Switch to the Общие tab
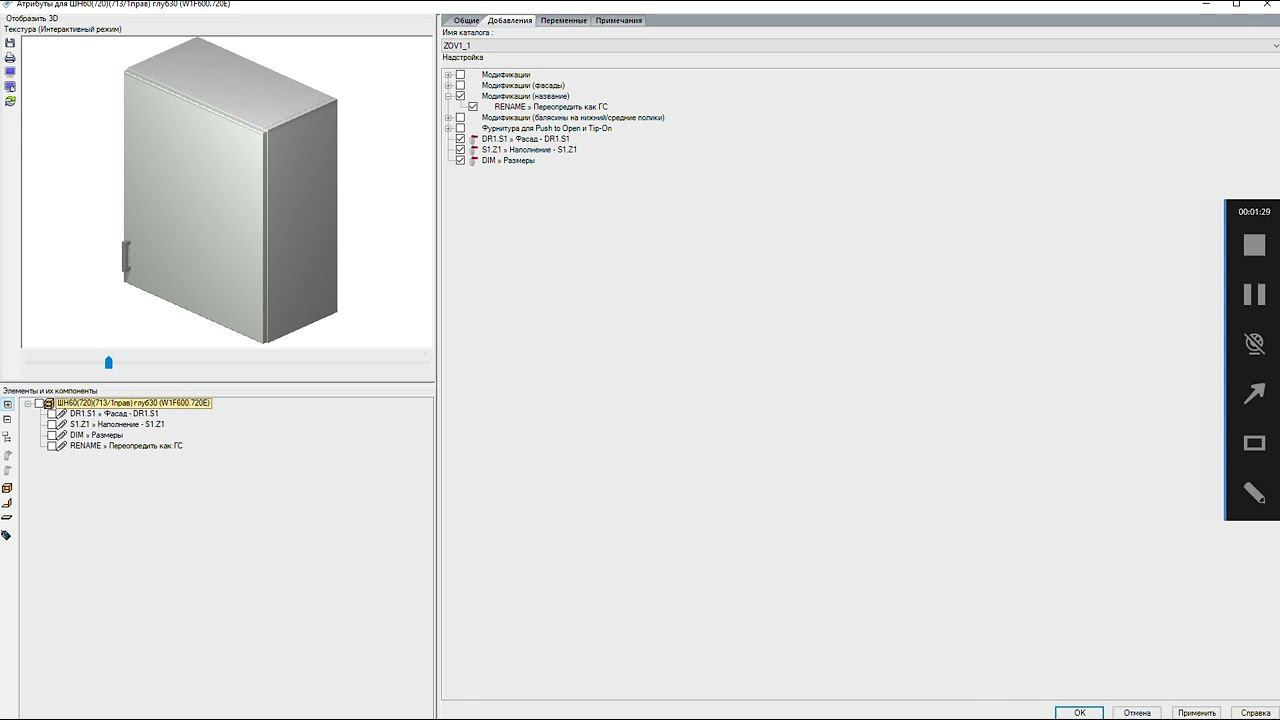This screenshot has height=720, width=1280. point(466,20)
